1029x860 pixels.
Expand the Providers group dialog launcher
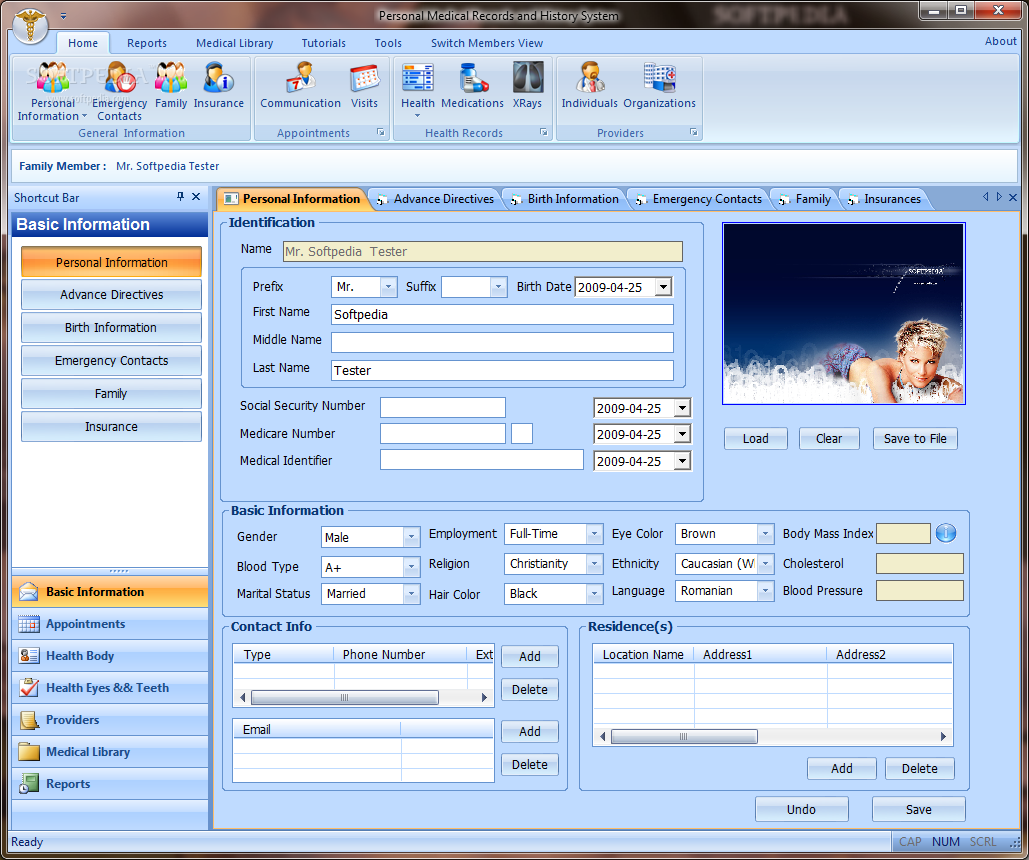[x=694, y=133]
